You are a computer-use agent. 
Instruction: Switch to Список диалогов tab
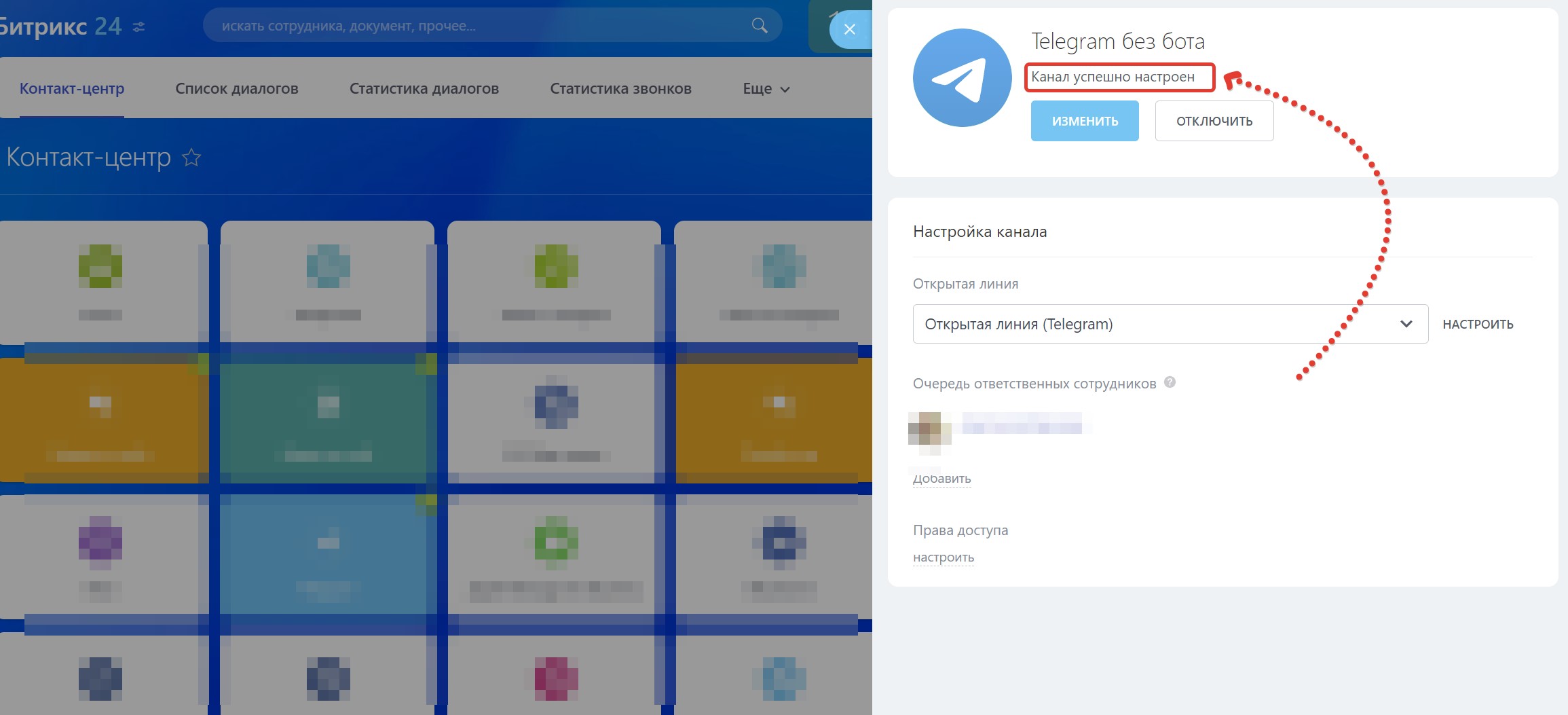[x=236, y=89]
